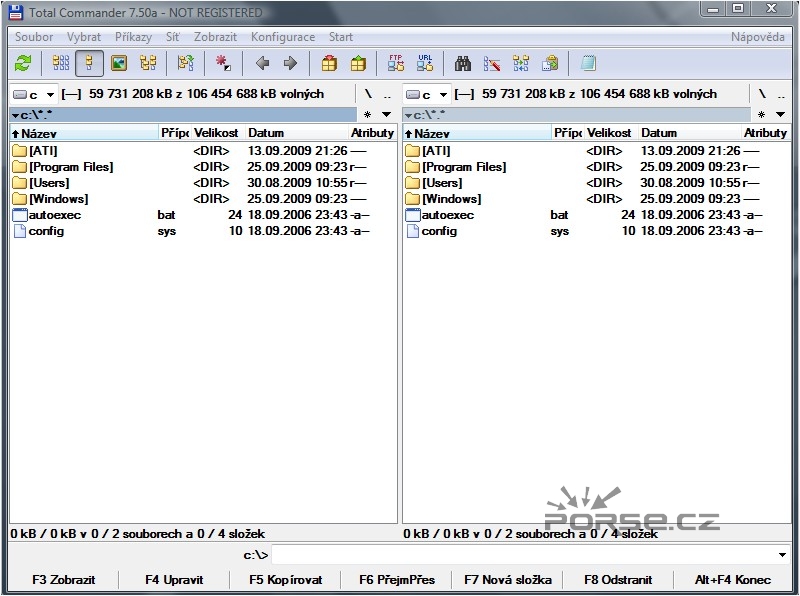800x596 pixels.
Task: Show directory tree view icon
Action: coord(148,63)
